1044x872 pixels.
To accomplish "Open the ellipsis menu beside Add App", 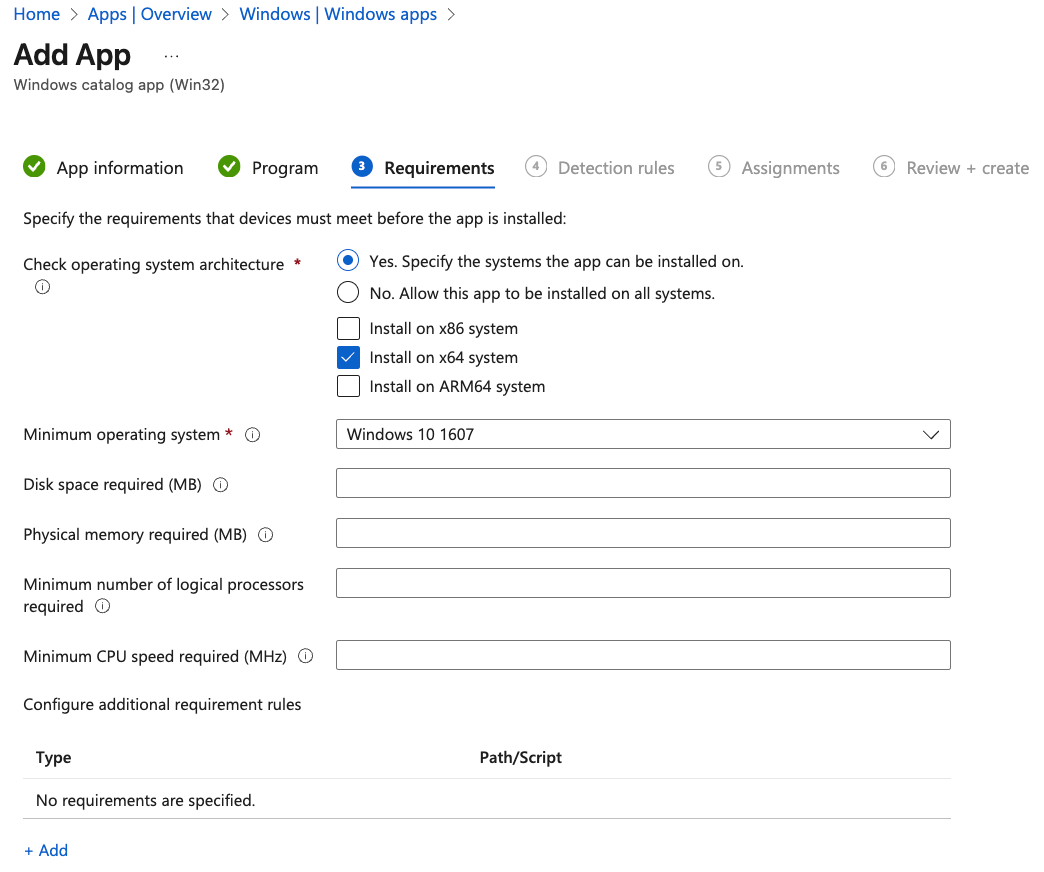I will click(x=171, y=56).
